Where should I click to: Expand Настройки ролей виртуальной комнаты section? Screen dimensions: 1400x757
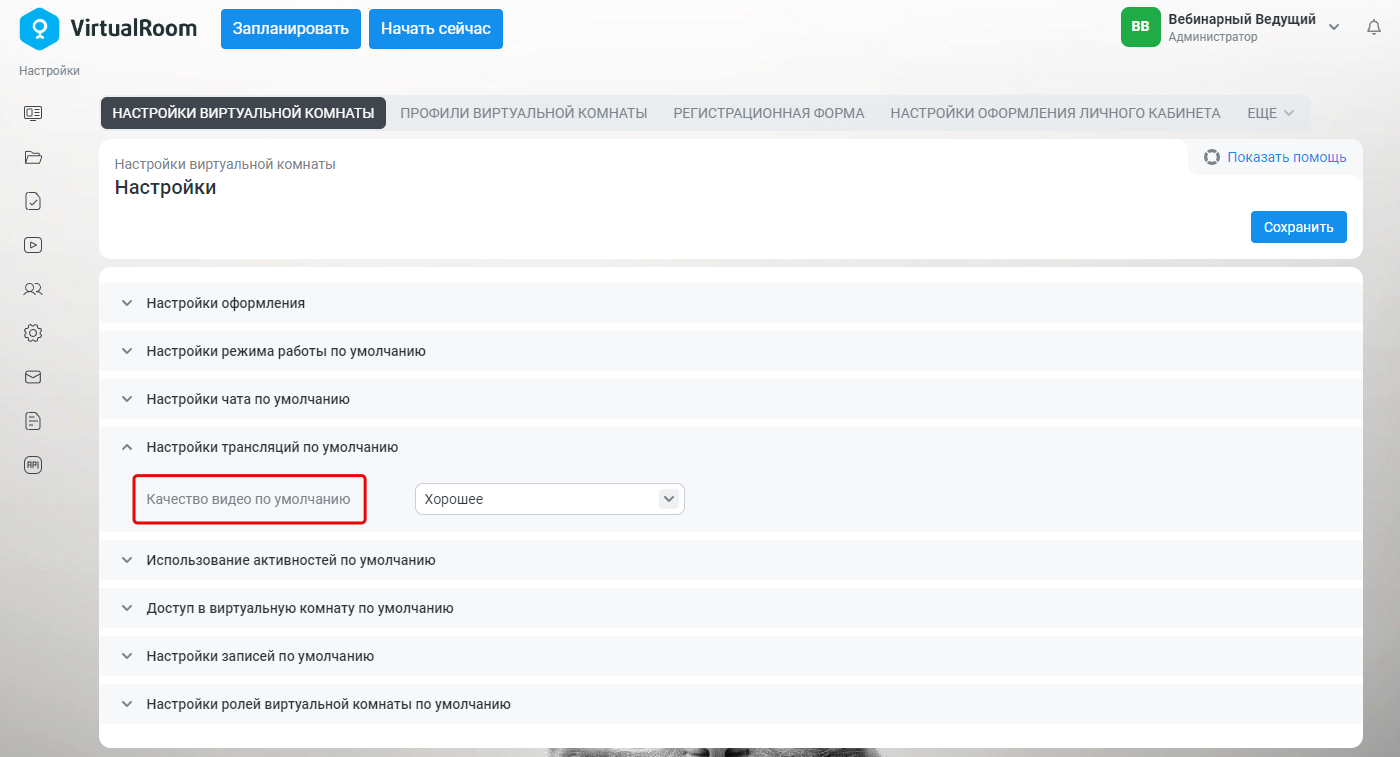click(730, 704)
